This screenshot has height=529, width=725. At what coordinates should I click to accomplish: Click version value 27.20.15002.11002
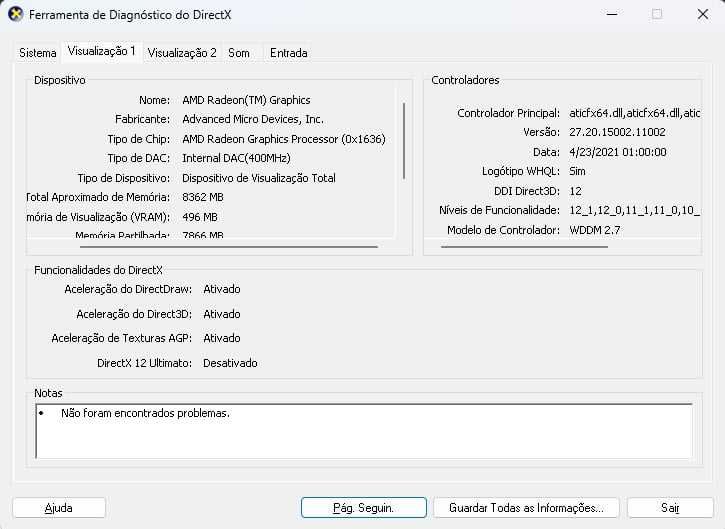(617, 132)
